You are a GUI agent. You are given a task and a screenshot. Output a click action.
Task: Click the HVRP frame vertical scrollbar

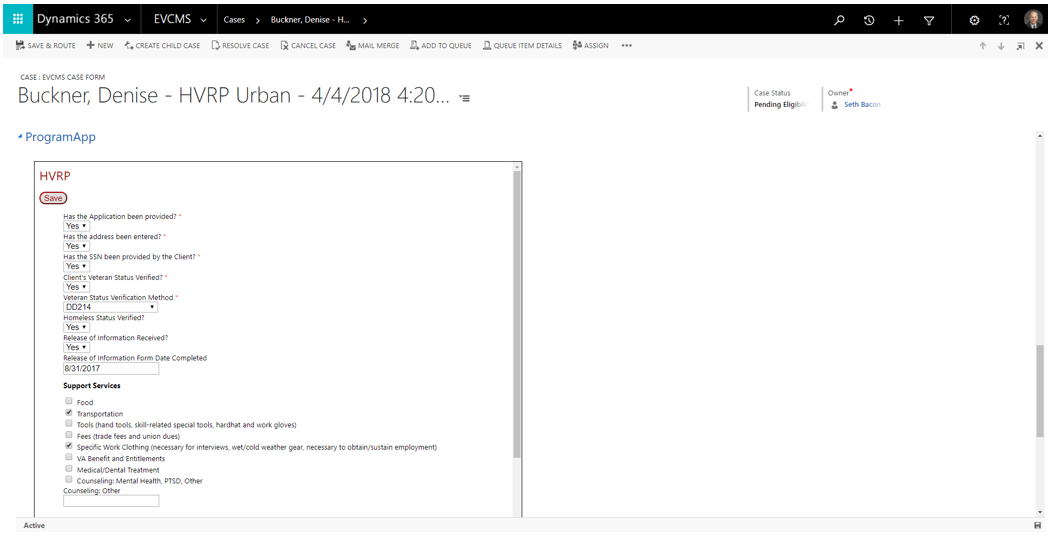click(516, 315)
